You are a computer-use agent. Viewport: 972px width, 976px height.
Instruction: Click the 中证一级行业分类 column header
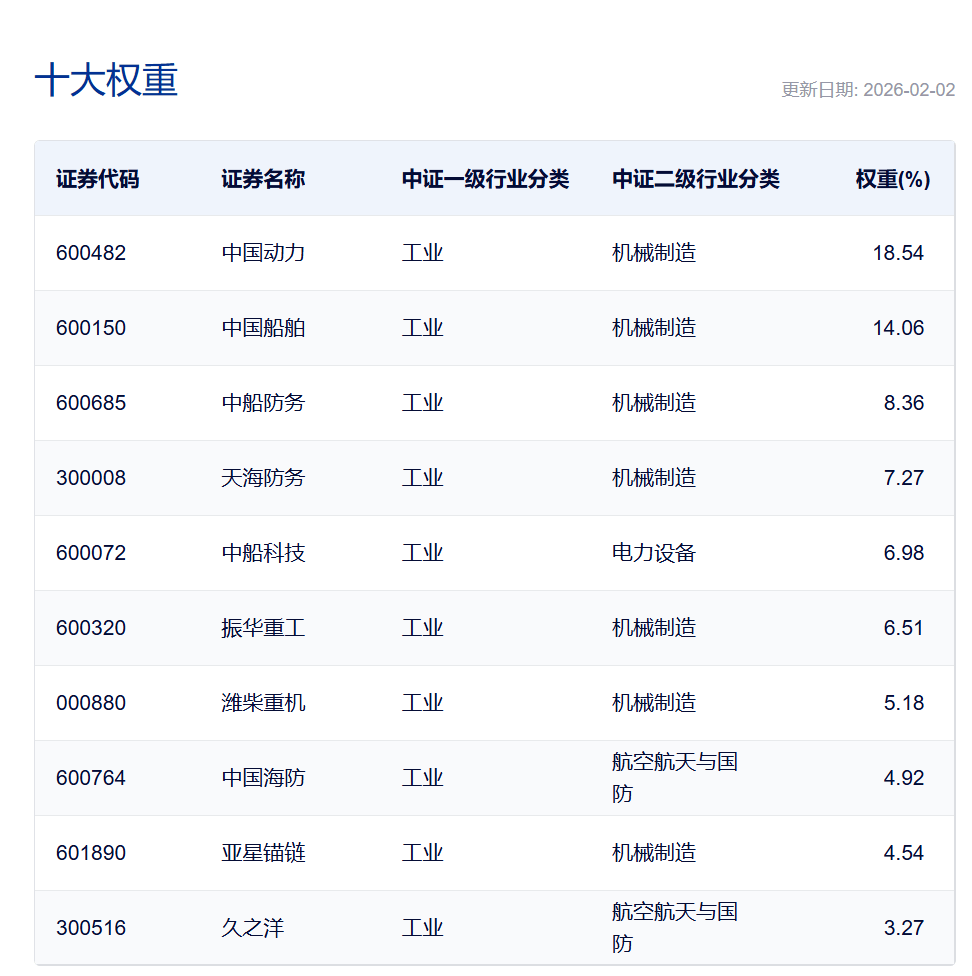pos(485,179)
